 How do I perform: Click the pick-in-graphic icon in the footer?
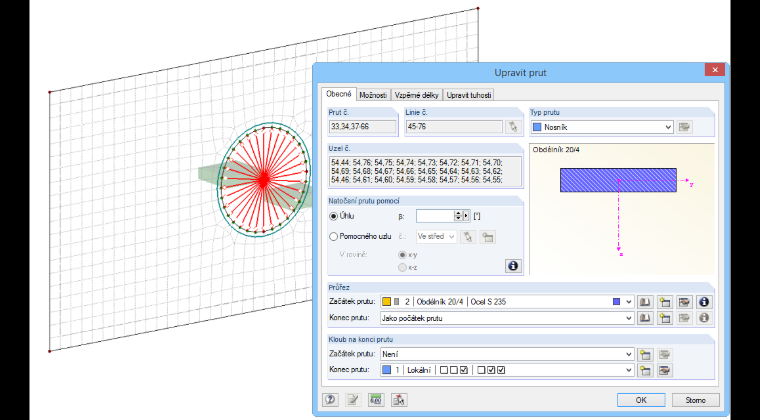point(399,400)
